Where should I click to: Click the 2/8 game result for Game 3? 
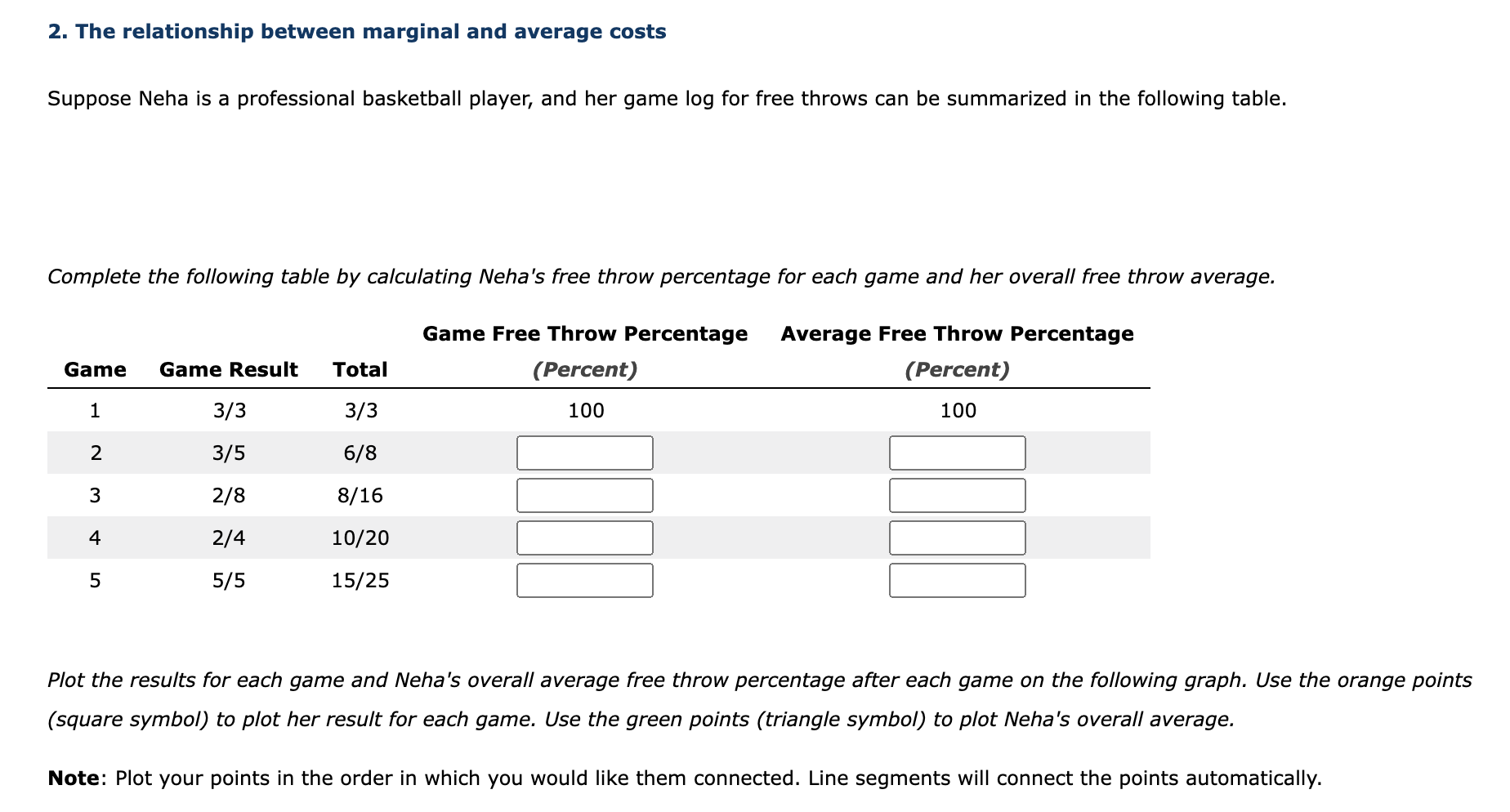tap(230, 494)
